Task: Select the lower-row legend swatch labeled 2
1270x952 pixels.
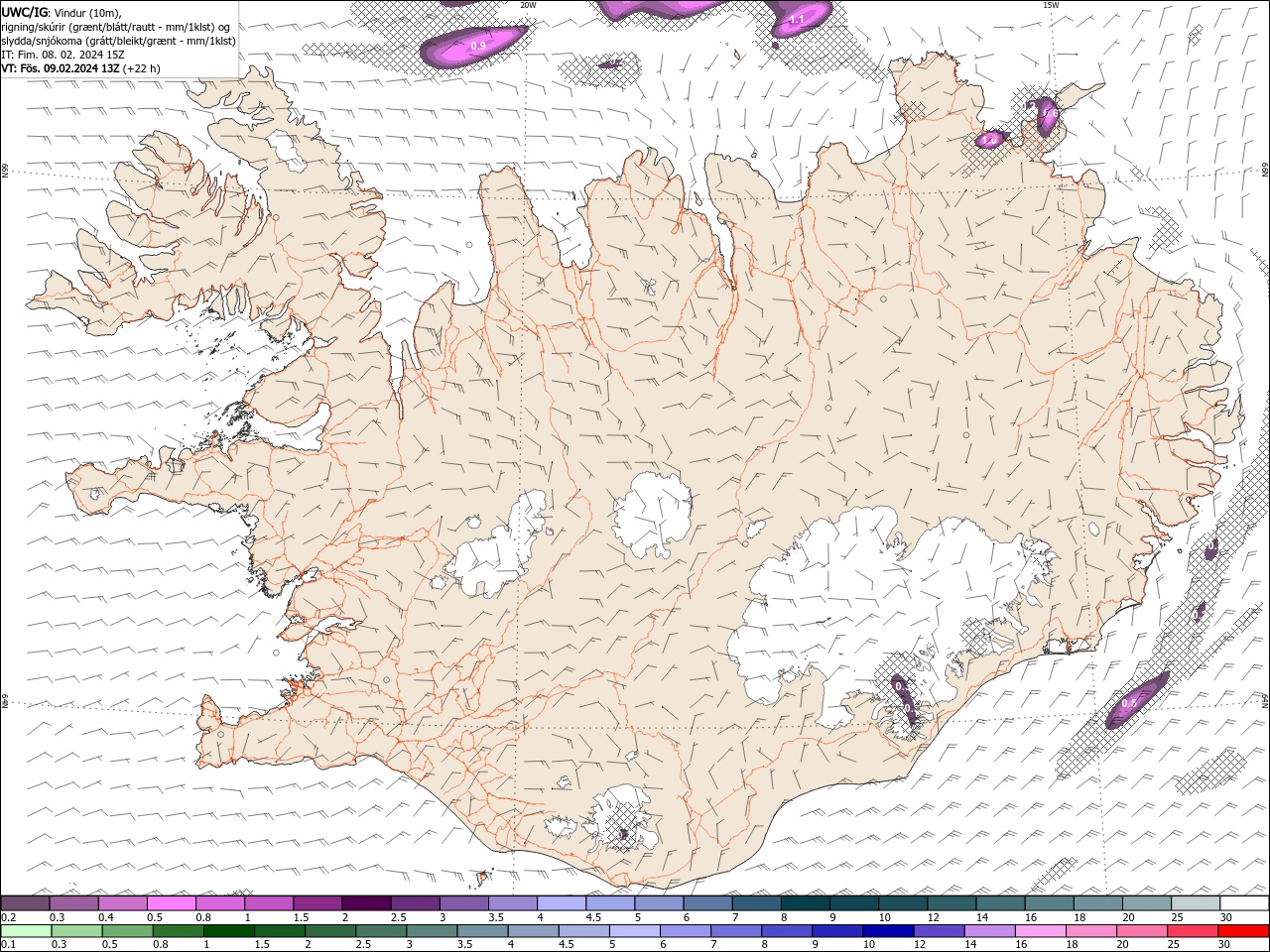Action: pyautogui.click(x=329, y=931)
